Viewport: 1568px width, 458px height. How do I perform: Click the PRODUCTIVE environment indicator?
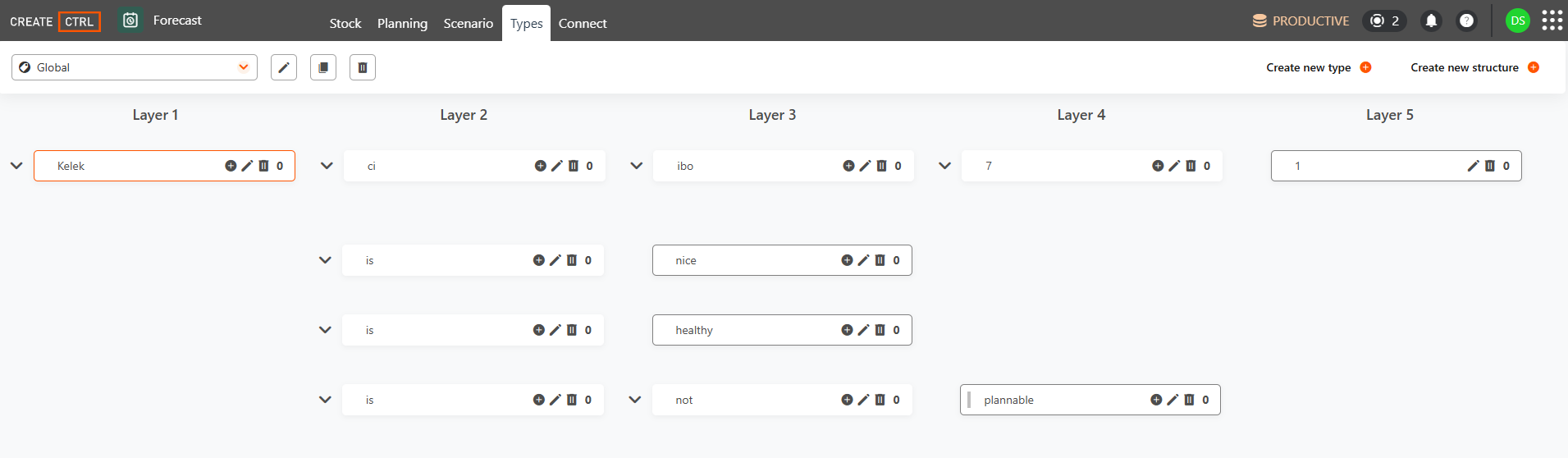pos(1301,21)
